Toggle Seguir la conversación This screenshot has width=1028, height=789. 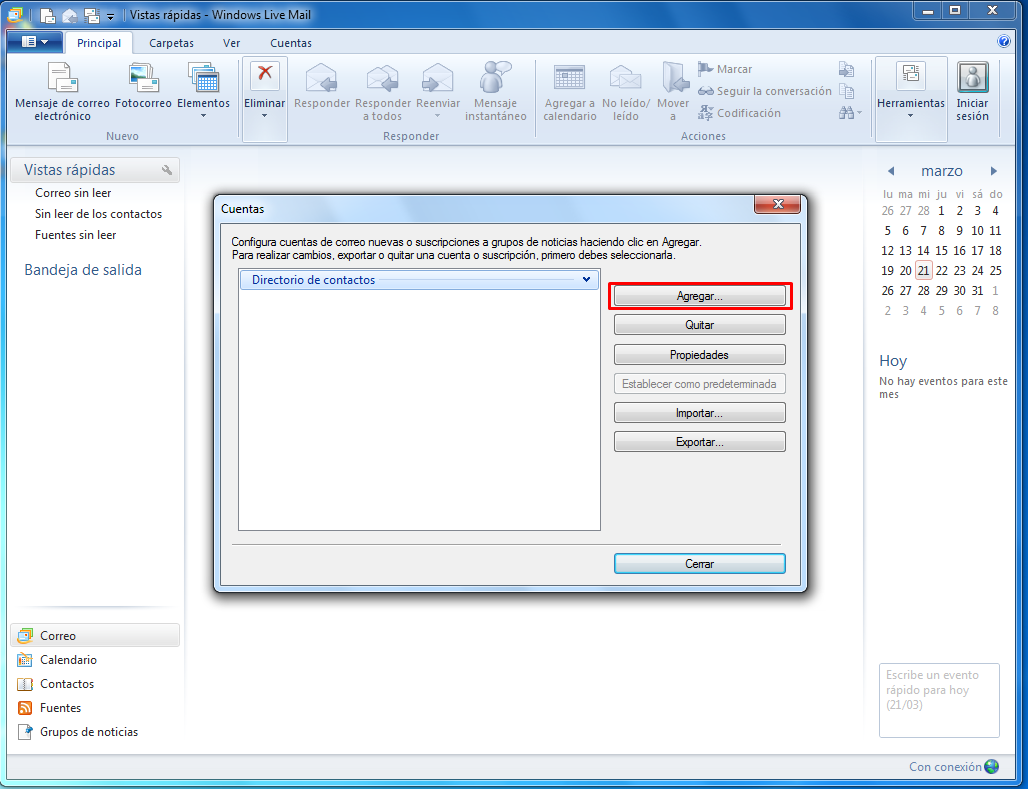tap(764, 91)
